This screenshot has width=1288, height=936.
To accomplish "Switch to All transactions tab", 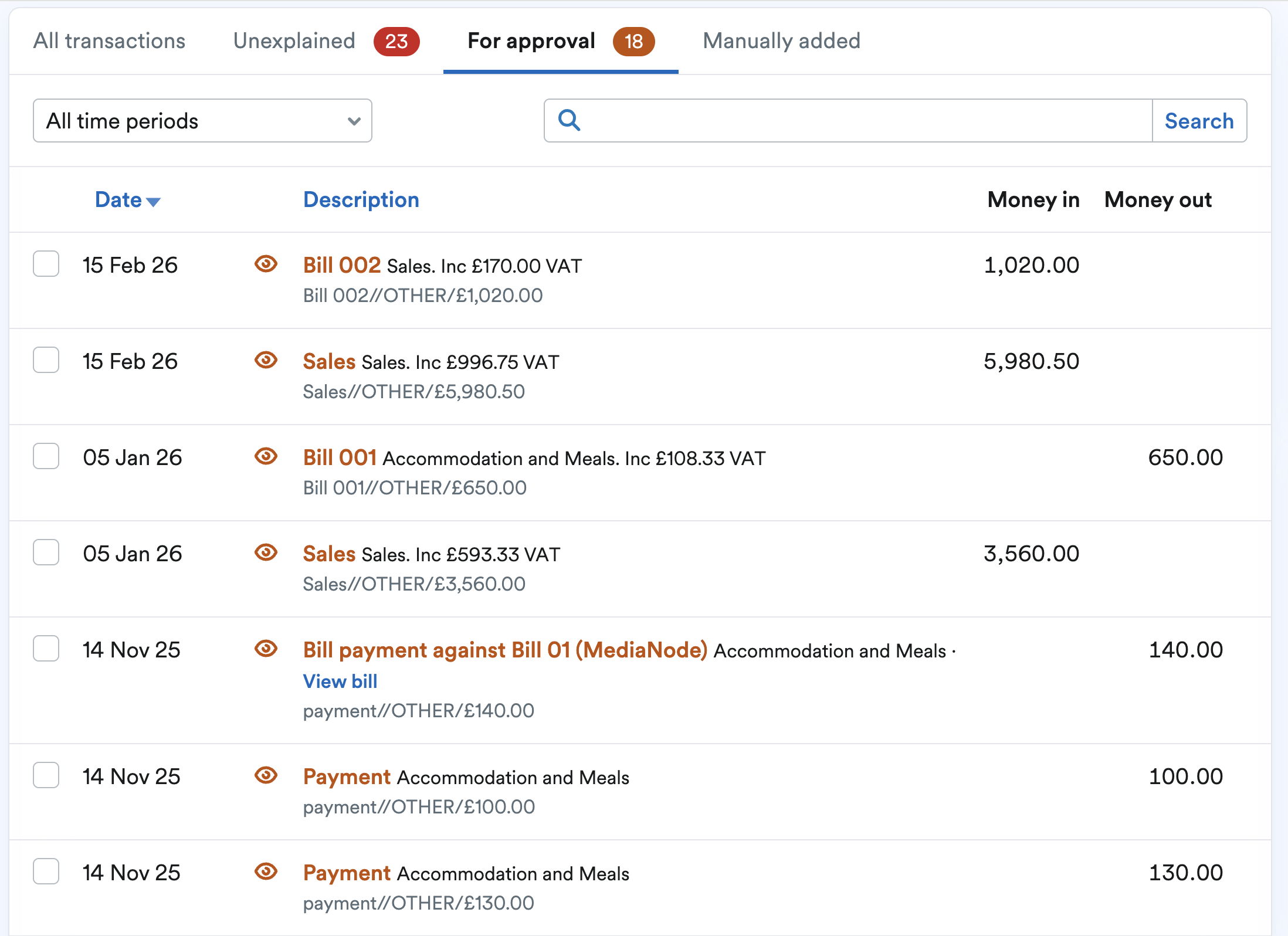I will click(x=110, y=41).
